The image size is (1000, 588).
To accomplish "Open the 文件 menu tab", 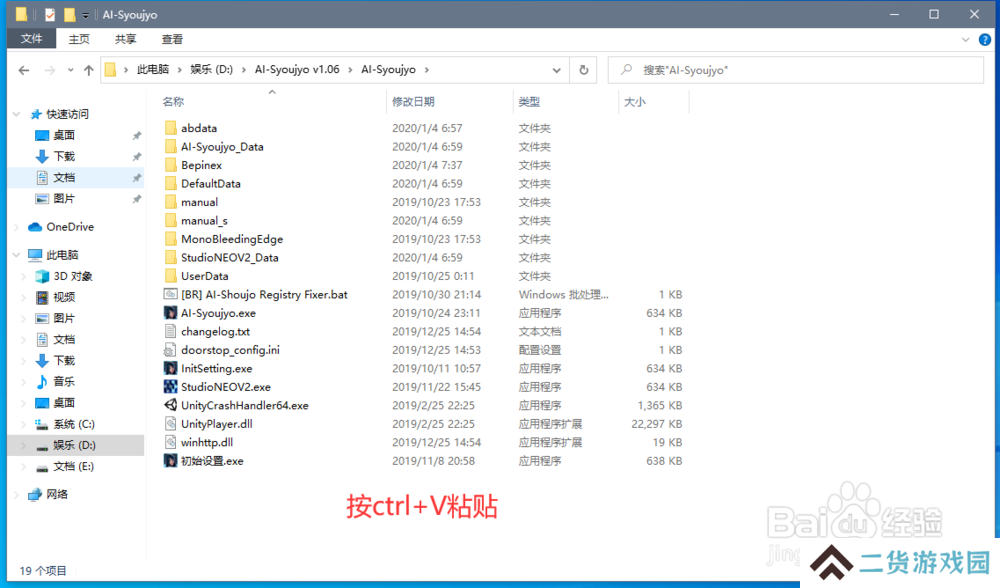I will (x=31, y=39).
